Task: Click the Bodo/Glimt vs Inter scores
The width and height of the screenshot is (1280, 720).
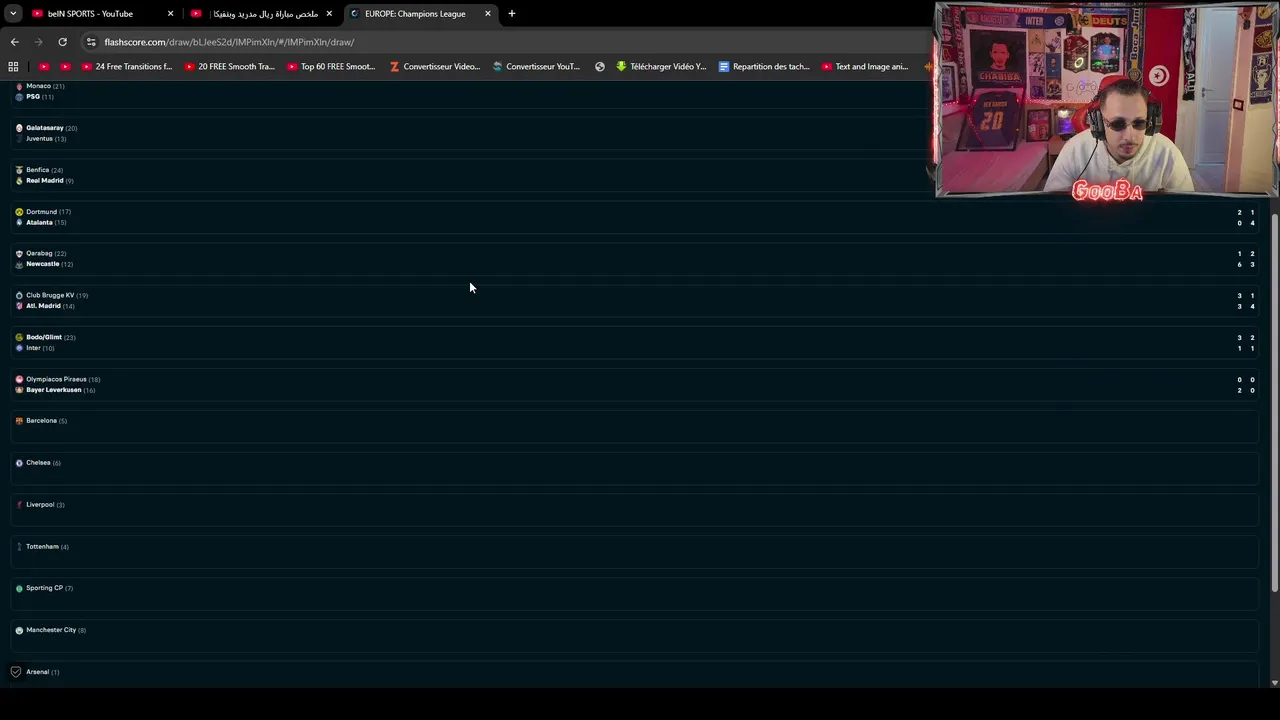Action: (1245, 343)
